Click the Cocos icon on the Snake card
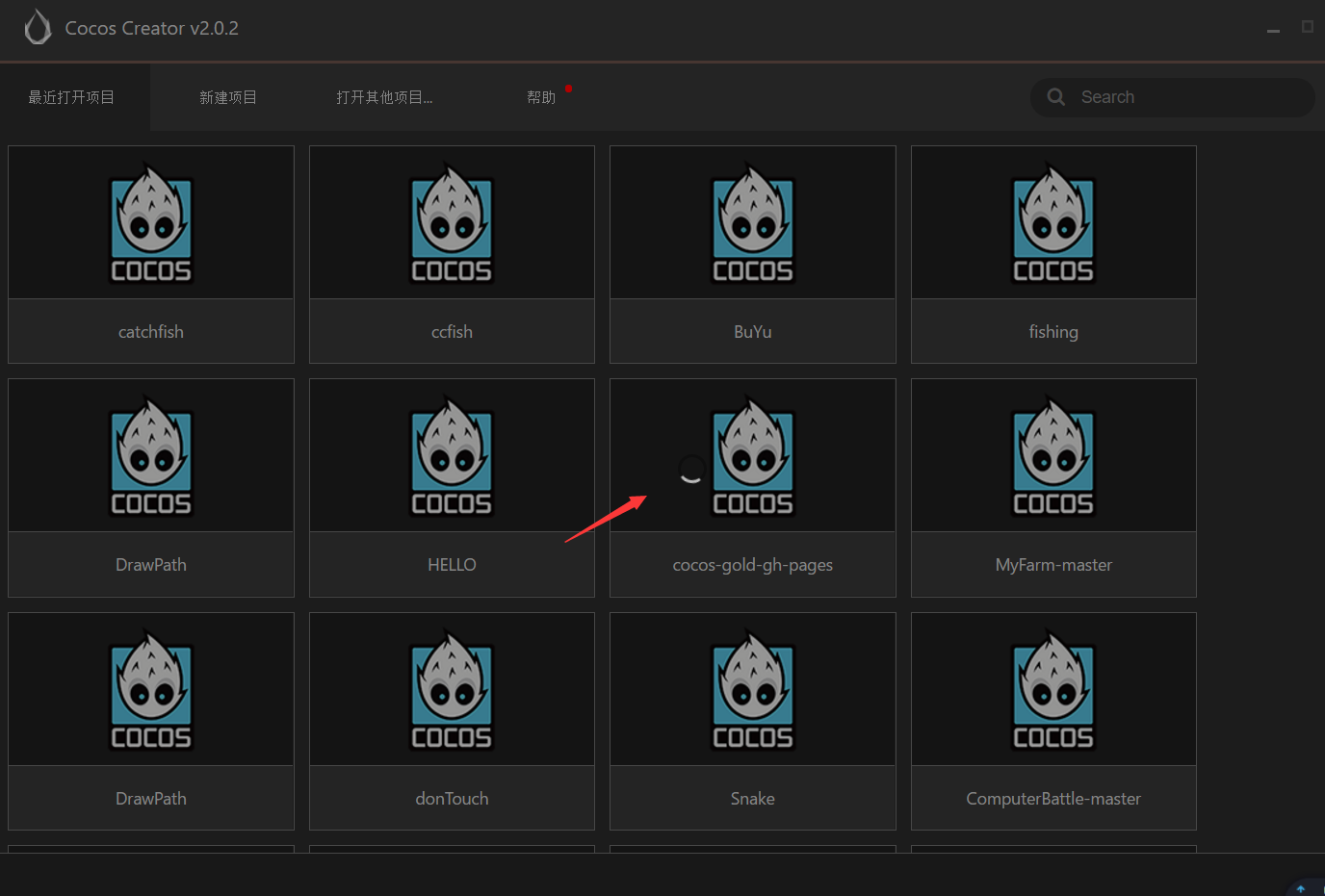Image resolution: width=1325 pixels, height=896 pixels. point(753,690)
